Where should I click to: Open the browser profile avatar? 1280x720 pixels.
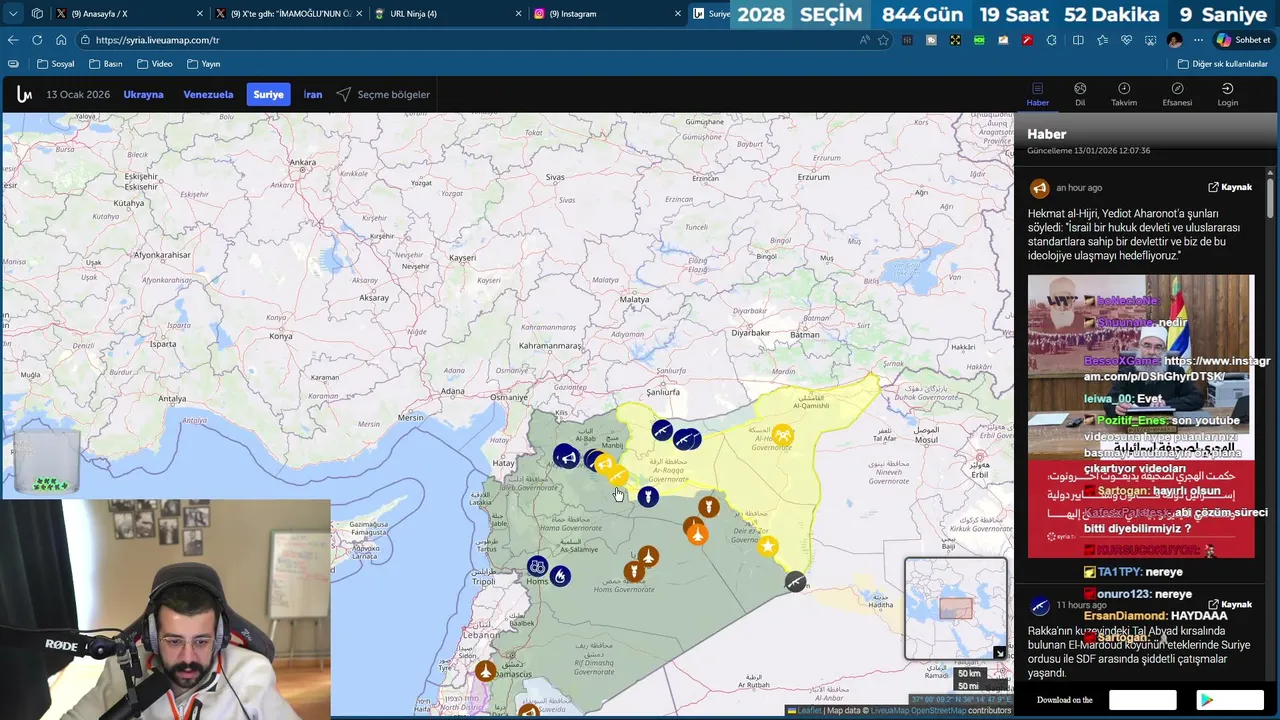pos(1175,40)
